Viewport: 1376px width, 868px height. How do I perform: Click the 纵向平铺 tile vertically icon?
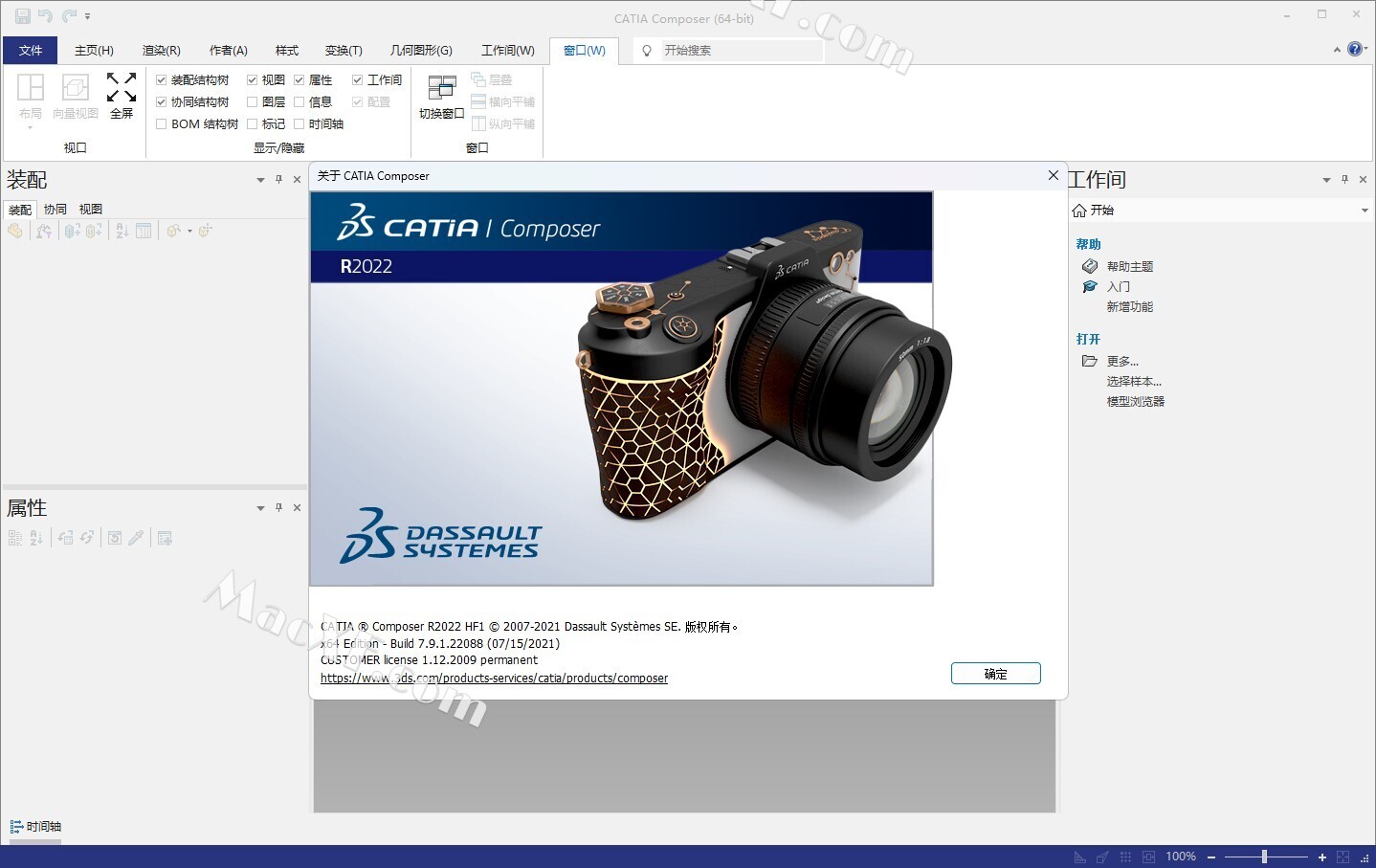[x=478, y=123]
